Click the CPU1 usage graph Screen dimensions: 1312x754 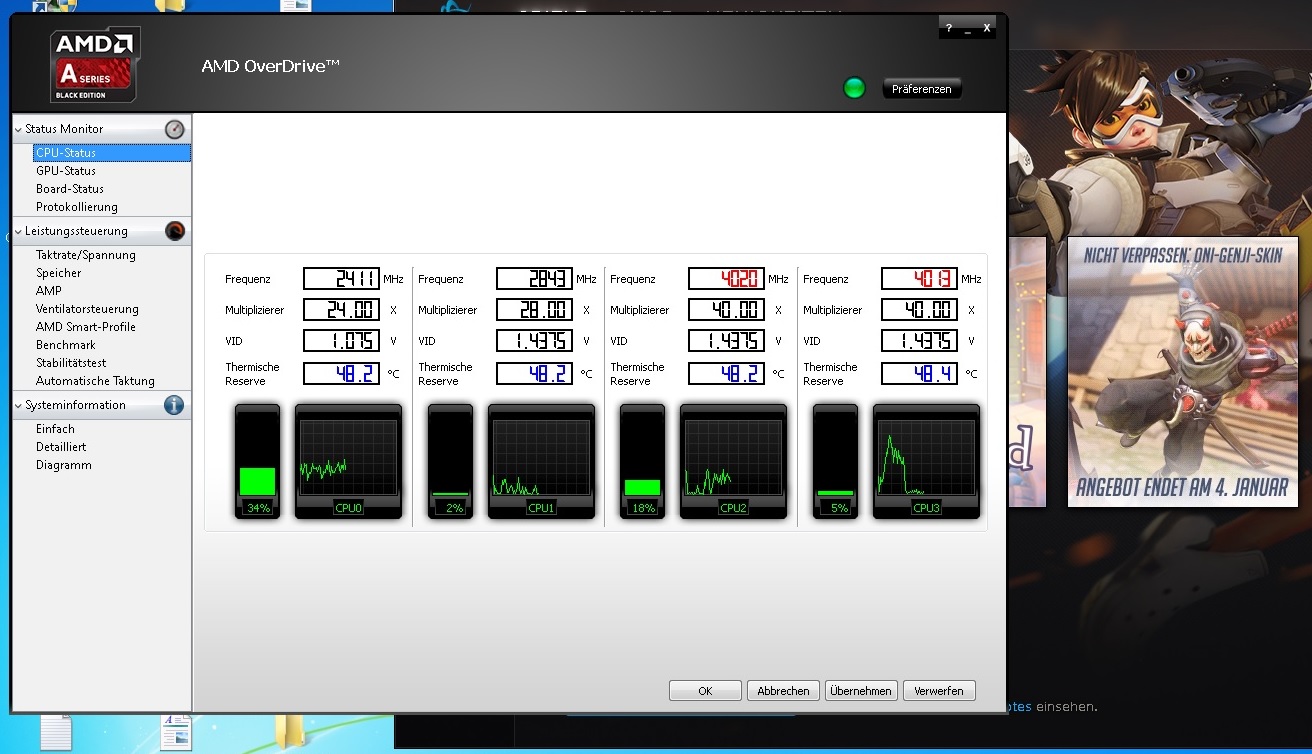541,461
